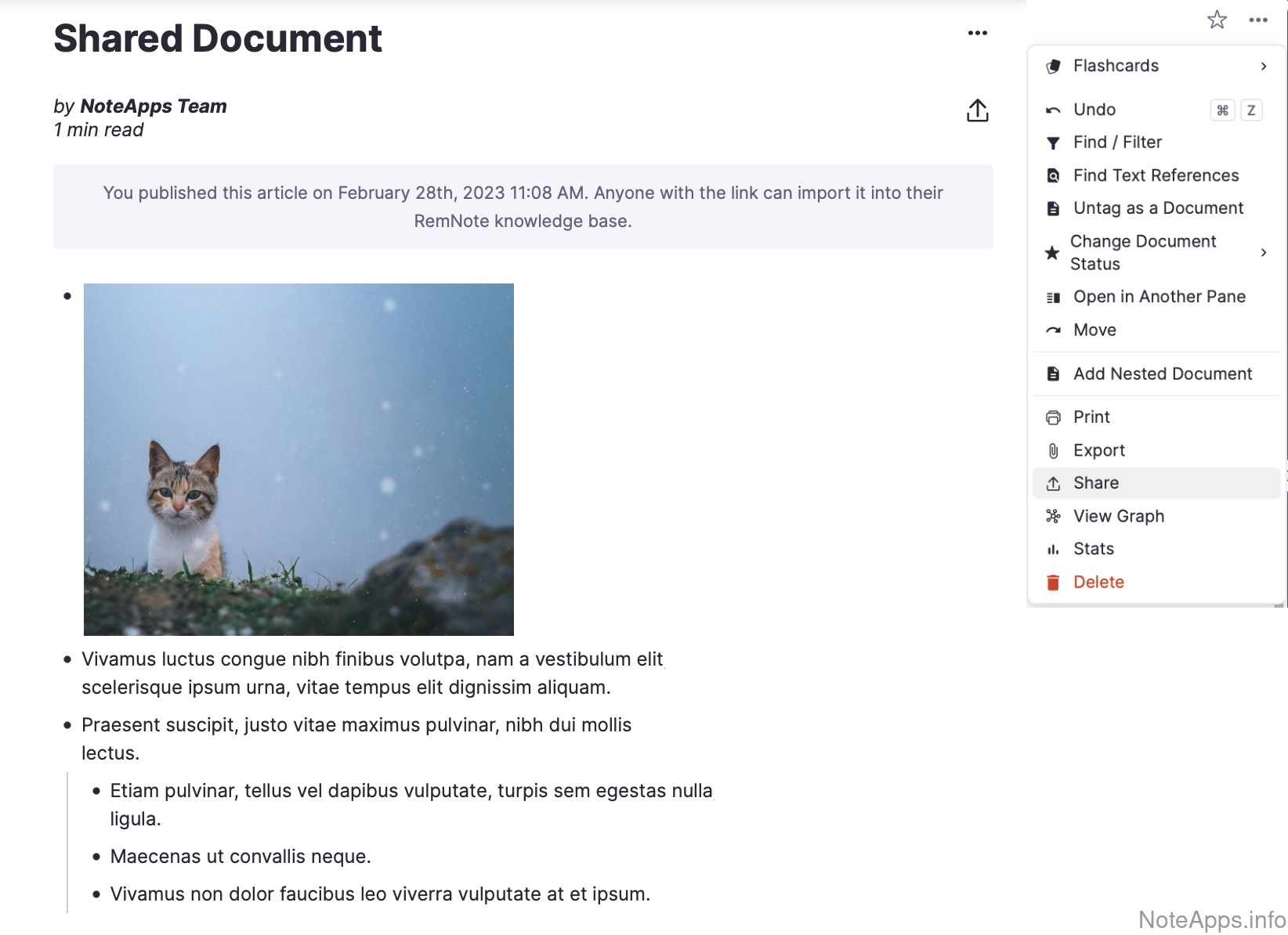Click the kitten image thumbnail
This screenshot has height=935, width=1288.
[298, 460]
